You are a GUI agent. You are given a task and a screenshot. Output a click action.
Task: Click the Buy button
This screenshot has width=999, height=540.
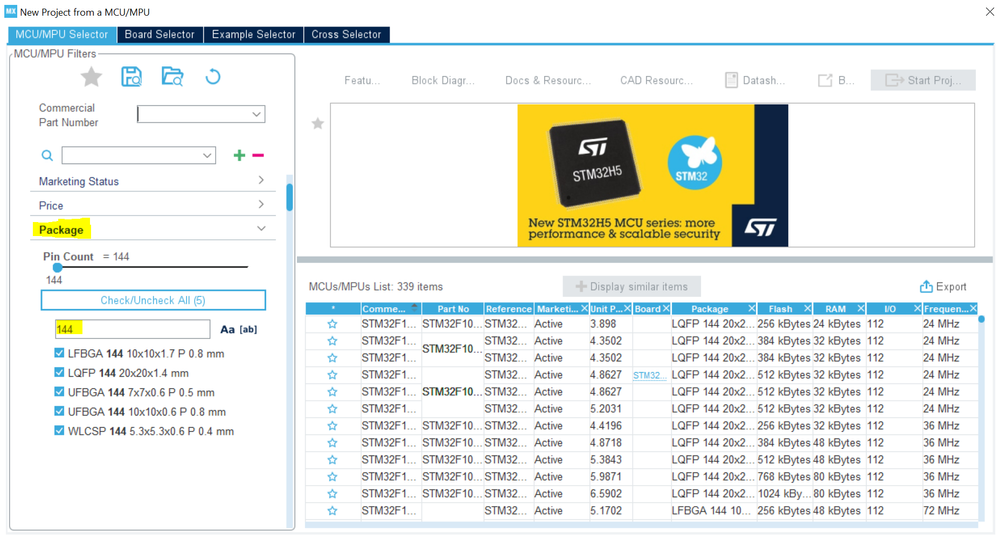[836, 80]
